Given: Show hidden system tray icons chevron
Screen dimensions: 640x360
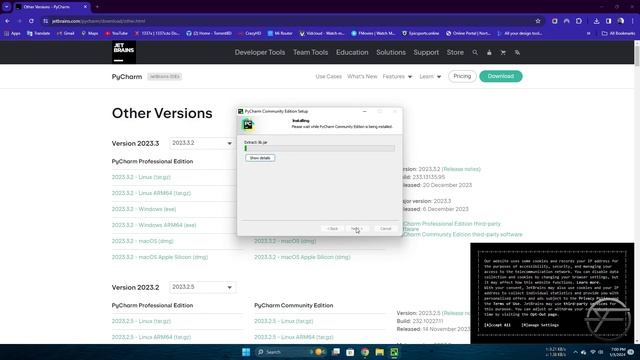Looking at the screenshot, I should (576, 352).
